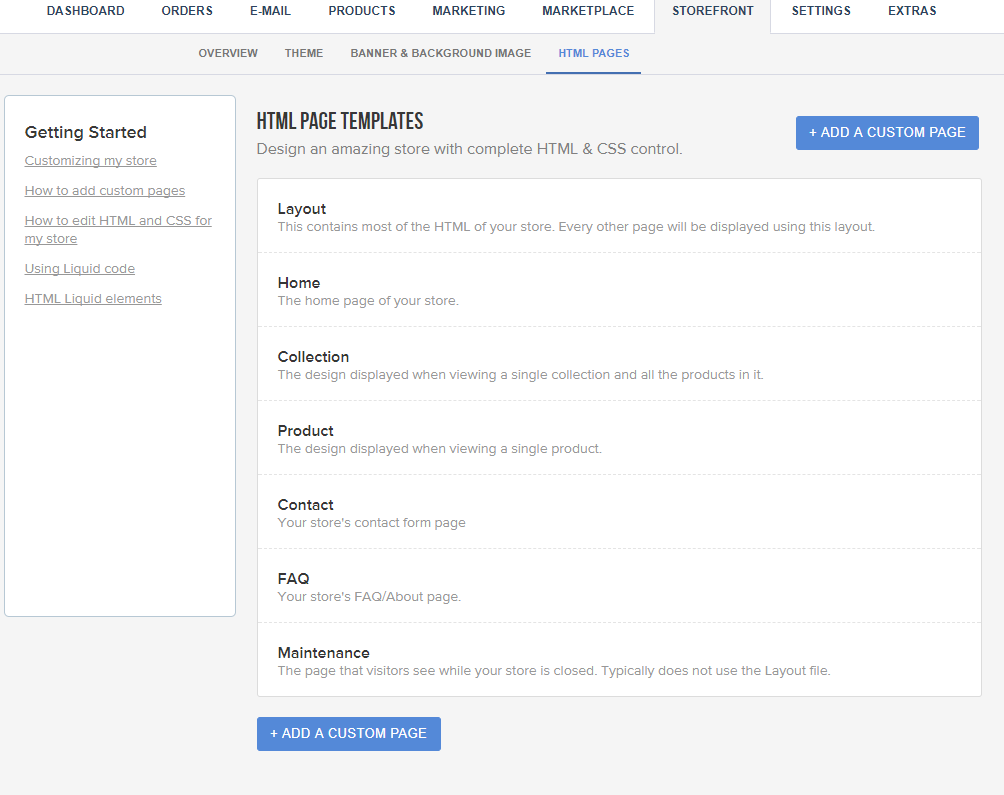
Task: Click the Getting Started heading
Action: point(86,132)
